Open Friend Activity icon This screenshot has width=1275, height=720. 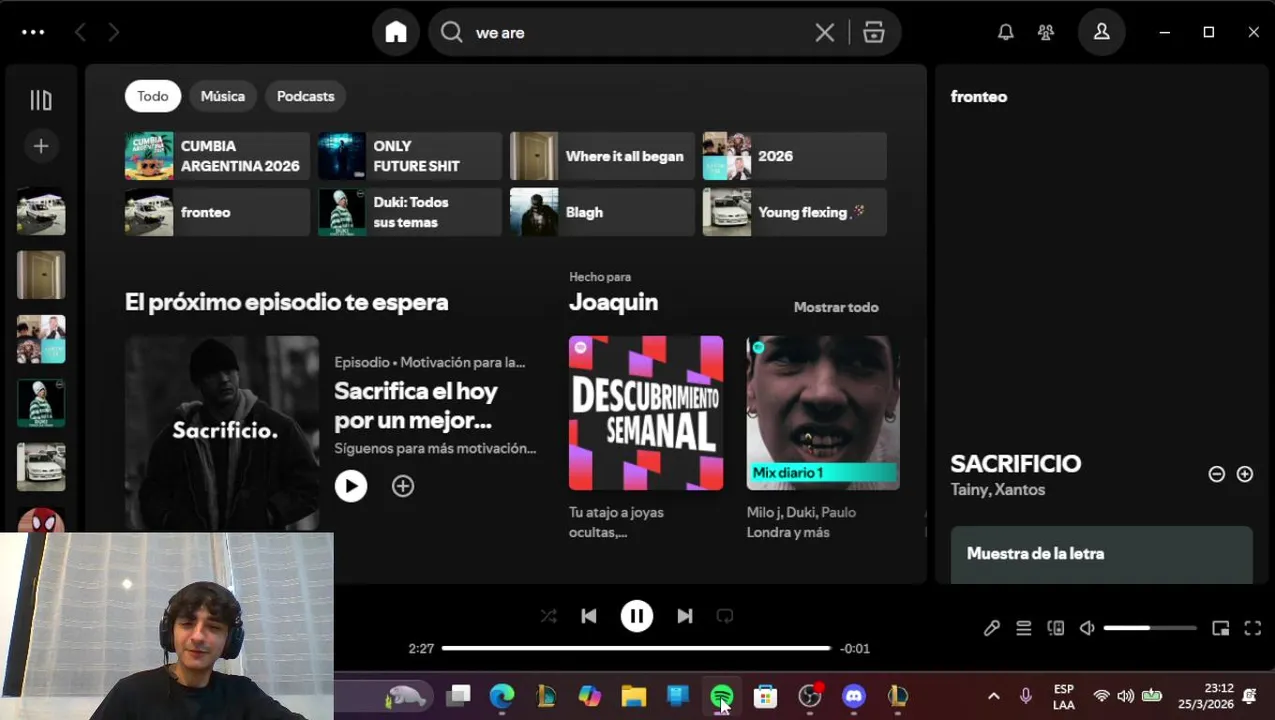pyautogui.click(x=1046, y=33)
